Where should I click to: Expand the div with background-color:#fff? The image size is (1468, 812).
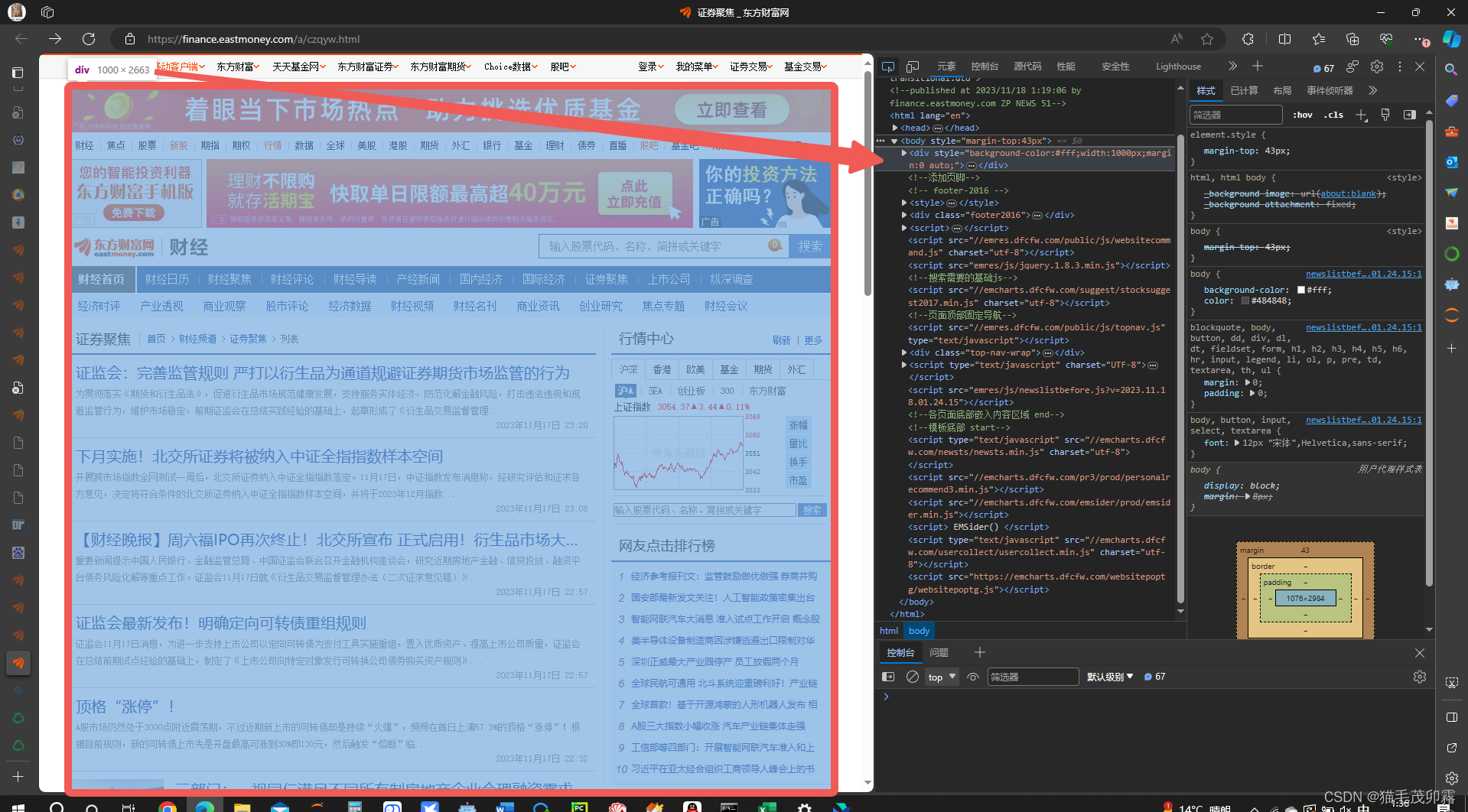coord(904,153)
